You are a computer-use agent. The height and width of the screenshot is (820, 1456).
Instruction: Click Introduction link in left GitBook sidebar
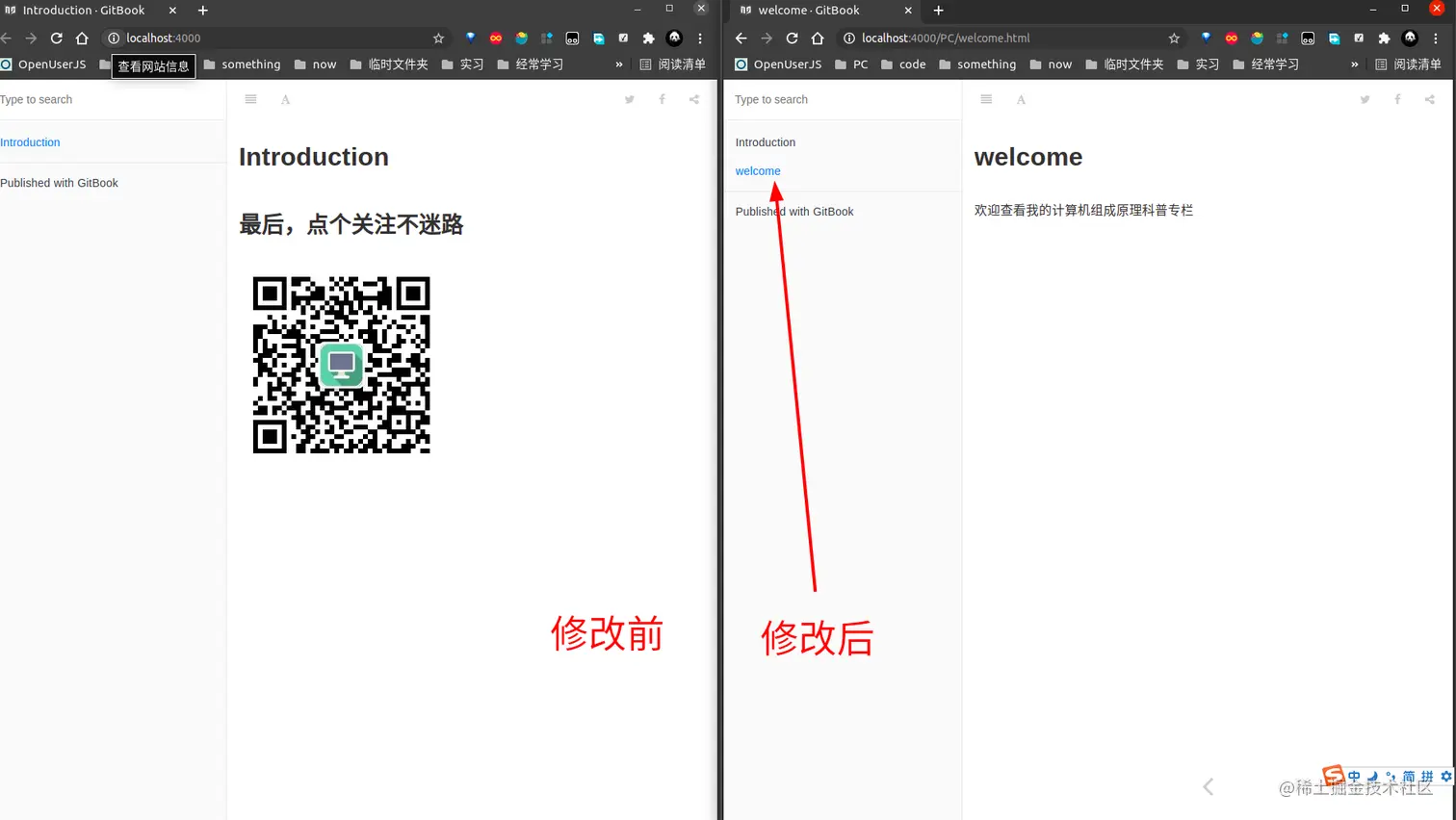pos(30,142)
